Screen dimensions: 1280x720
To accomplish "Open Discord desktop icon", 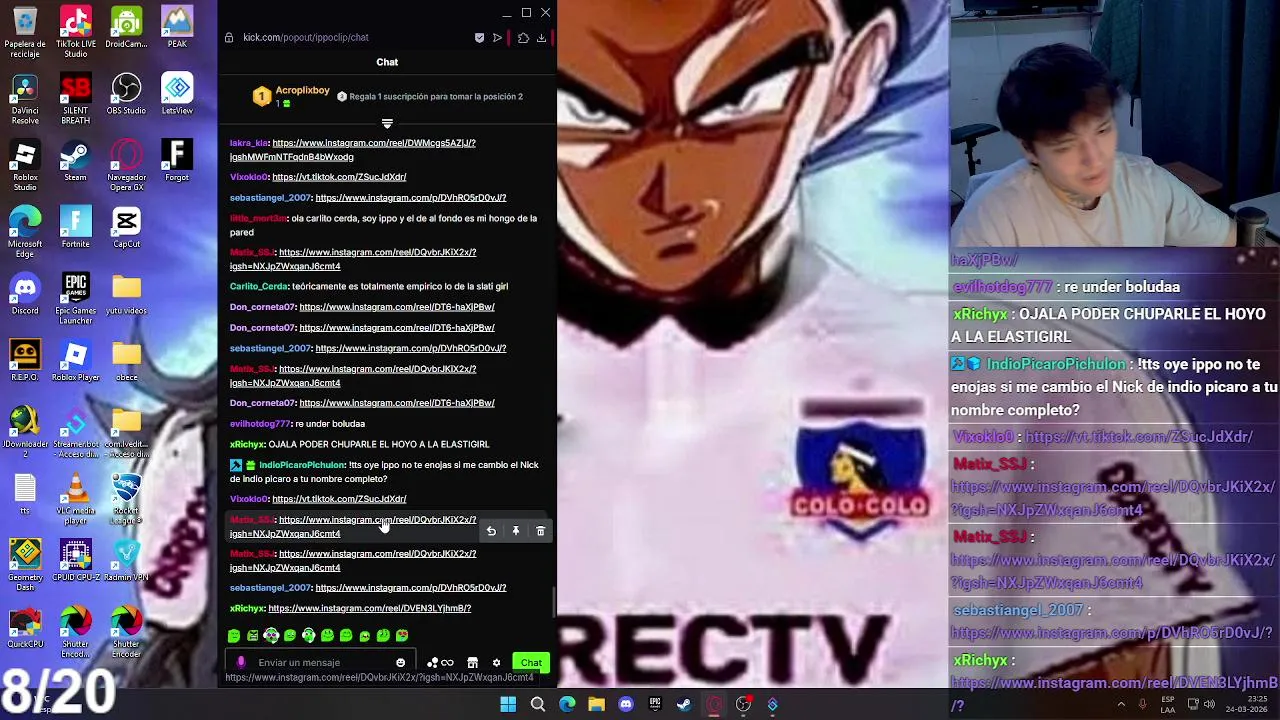I will pyautogui.click(x=25, y=295).
